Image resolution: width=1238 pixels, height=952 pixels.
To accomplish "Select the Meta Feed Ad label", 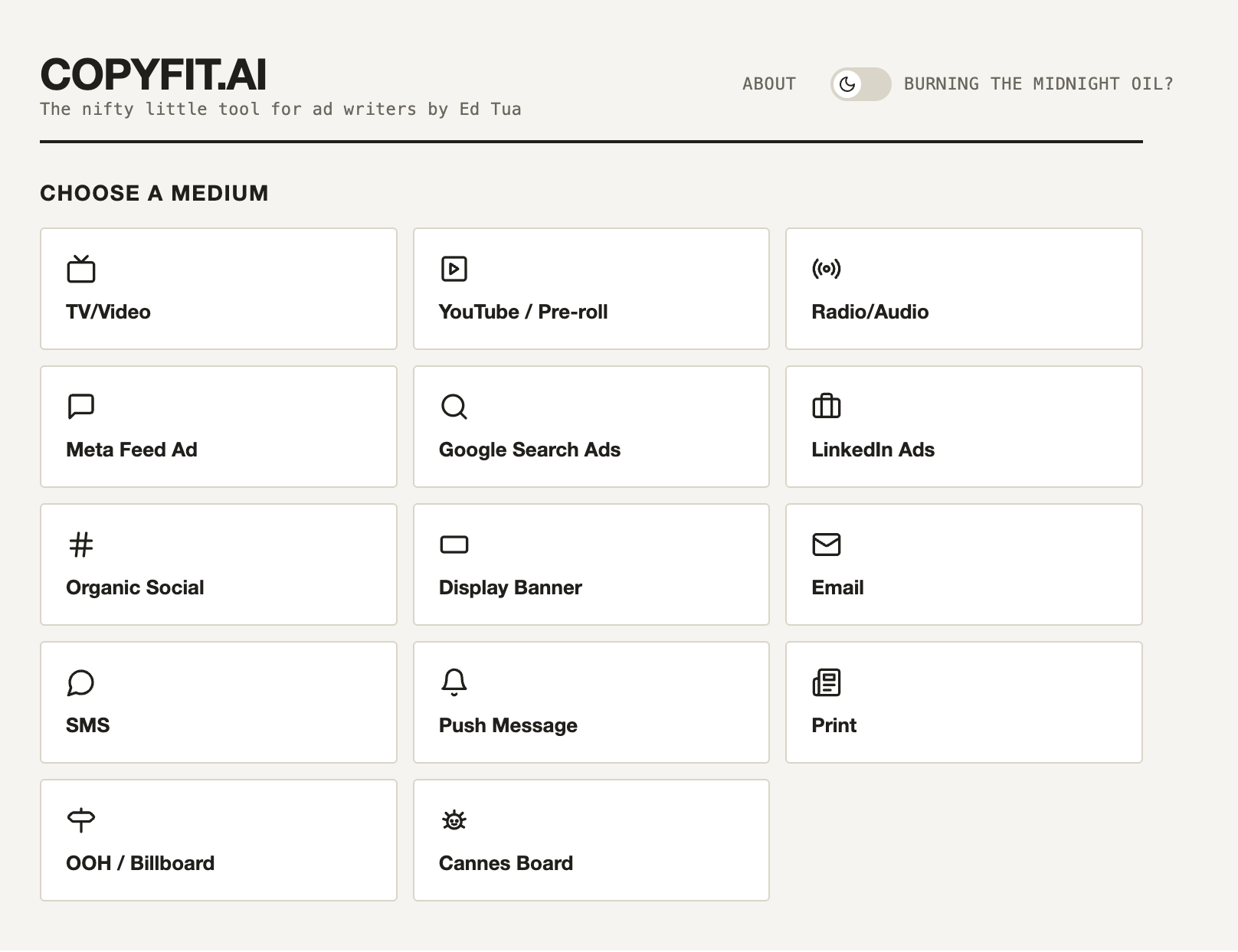I will click(132, 450).
